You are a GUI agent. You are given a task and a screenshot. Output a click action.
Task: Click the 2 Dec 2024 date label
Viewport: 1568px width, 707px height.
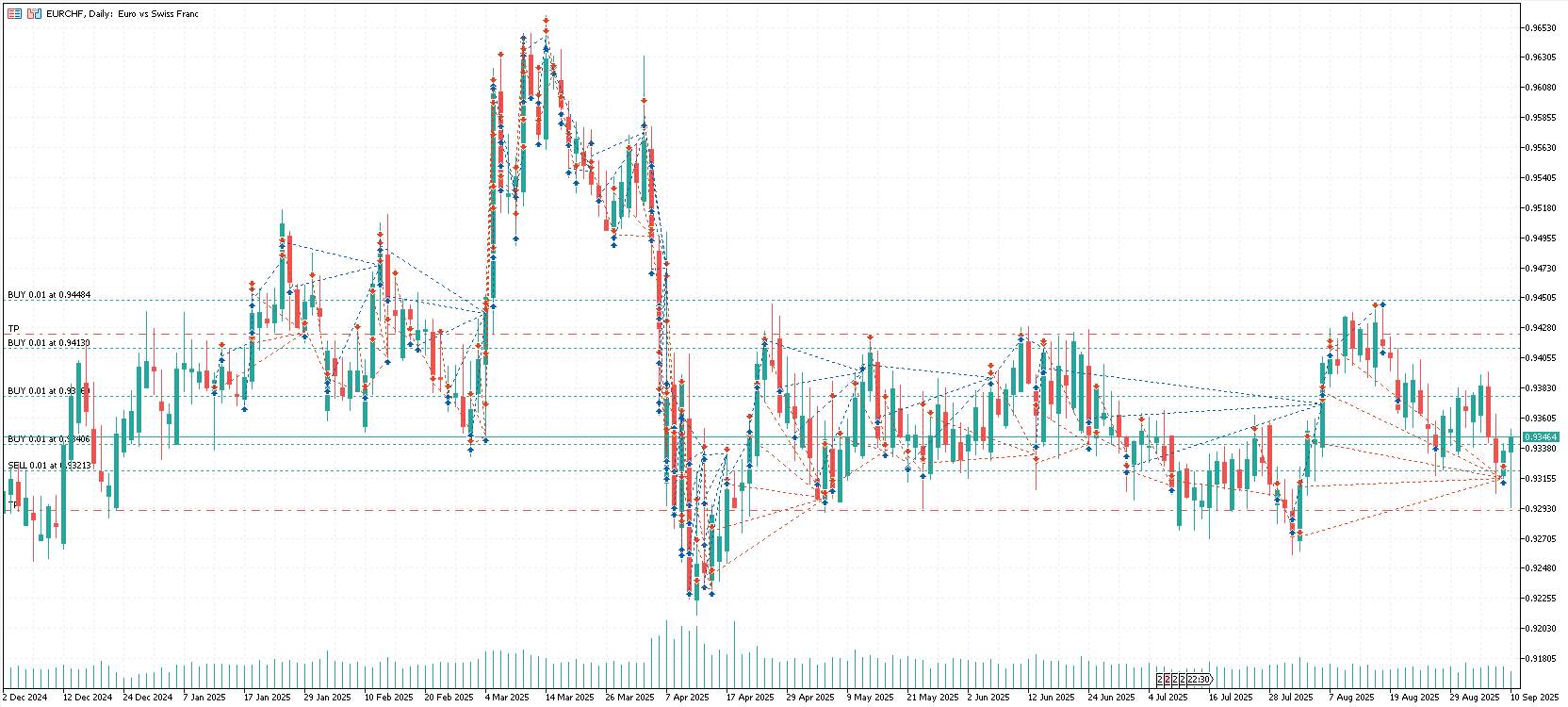[25, 698]
